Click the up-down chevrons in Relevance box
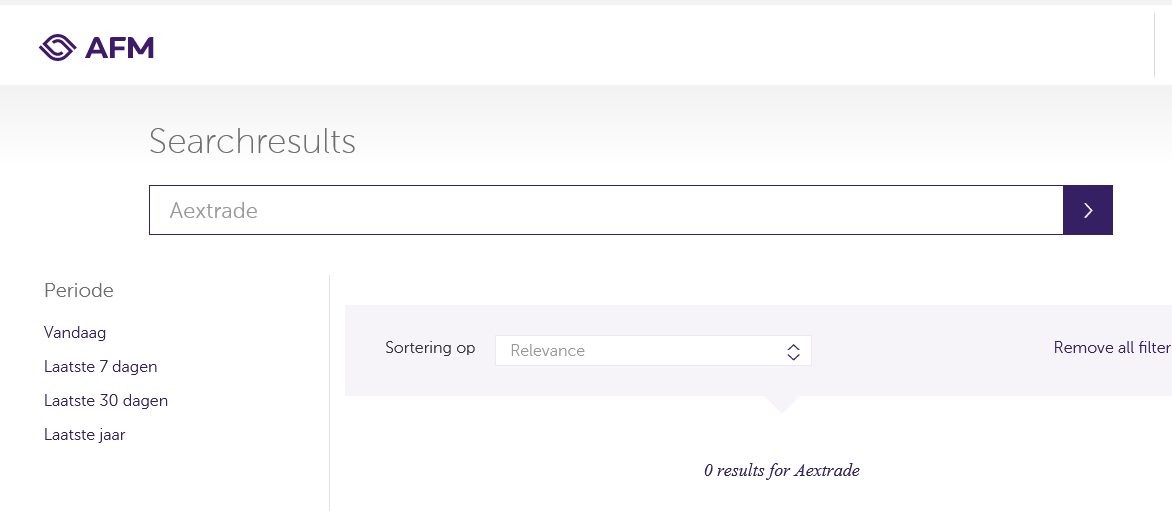 tap(793, 351)
